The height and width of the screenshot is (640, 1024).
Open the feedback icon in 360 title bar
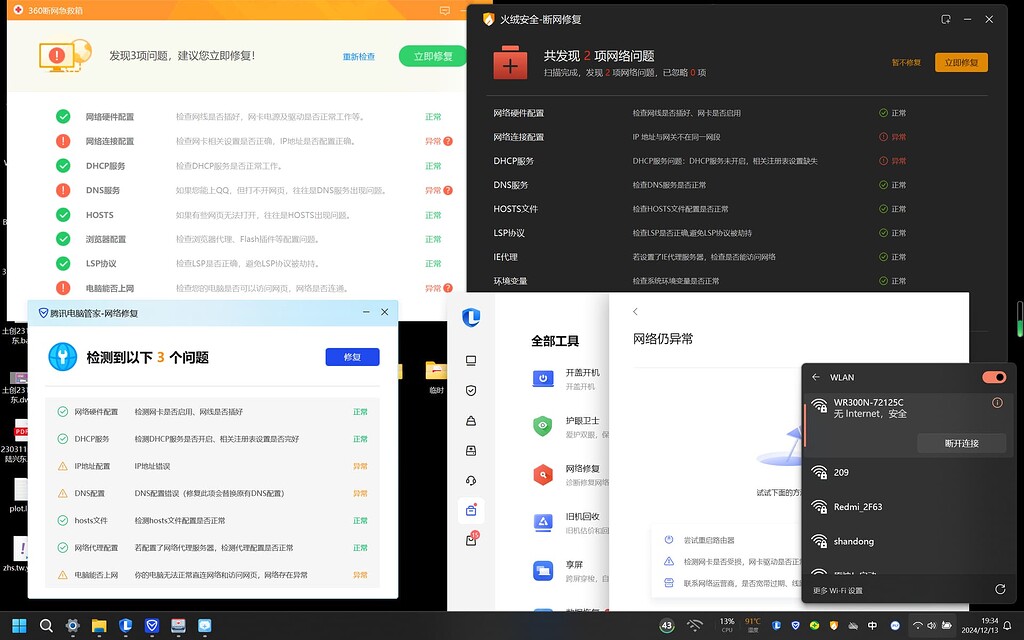pos(445,10)
